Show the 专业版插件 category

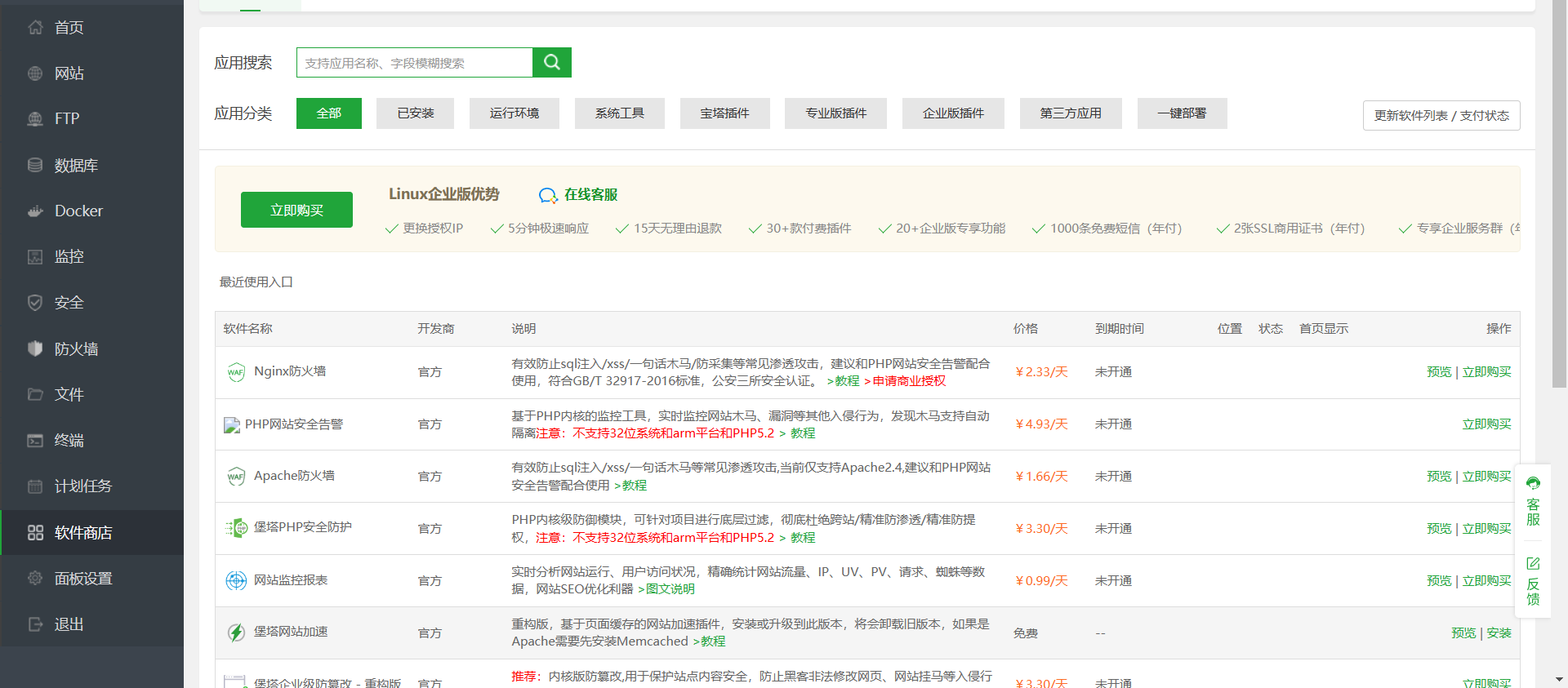[836, 113]
